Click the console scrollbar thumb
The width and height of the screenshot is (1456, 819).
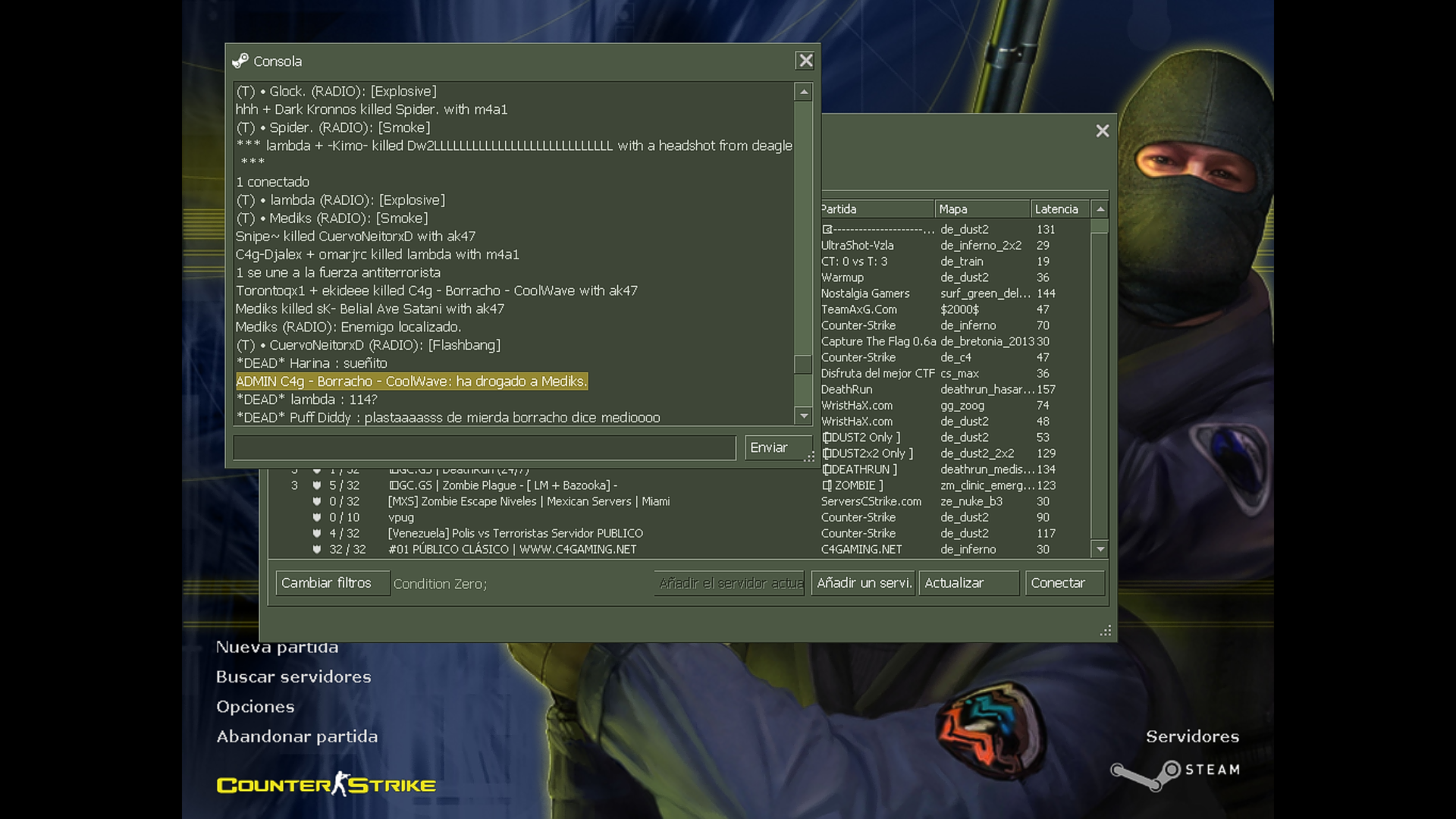click(803, 365)
